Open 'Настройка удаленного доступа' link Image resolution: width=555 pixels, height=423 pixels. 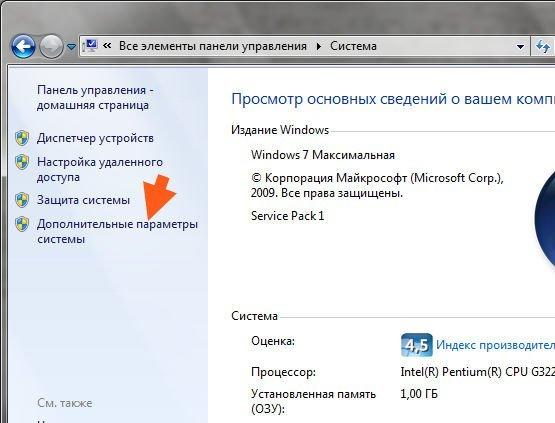(x=100, y=169)
